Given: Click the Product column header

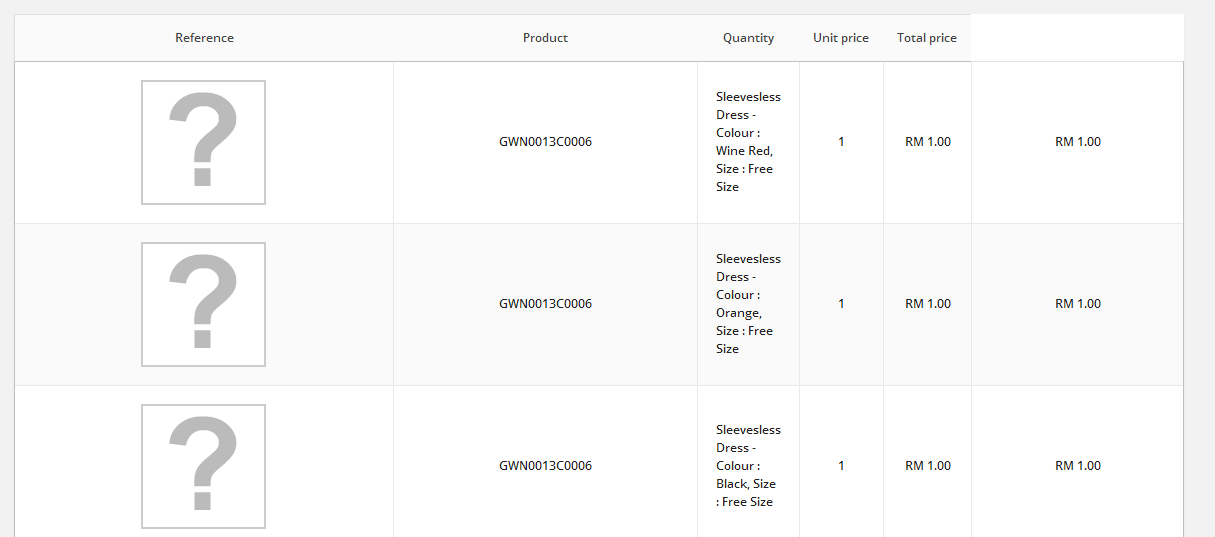Looking at the screenshot, I should tap(545, 38).
